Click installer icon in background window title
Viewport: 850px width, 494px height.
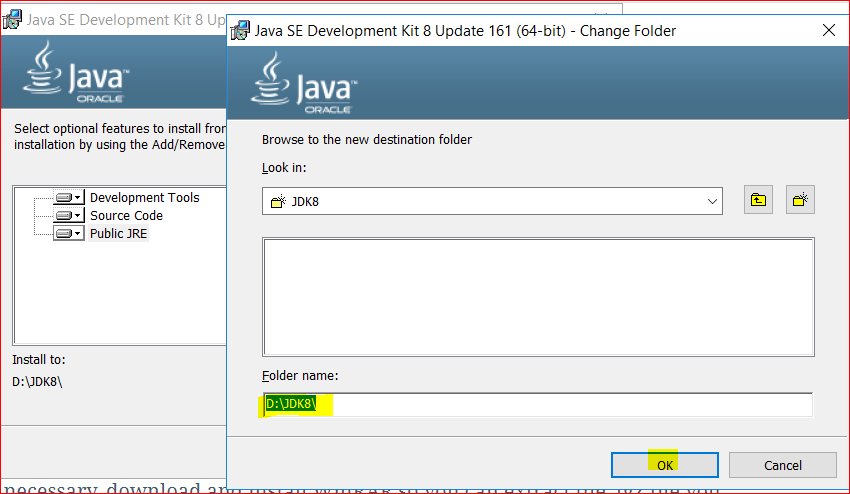pyautogui.click(x=12, y=19)
